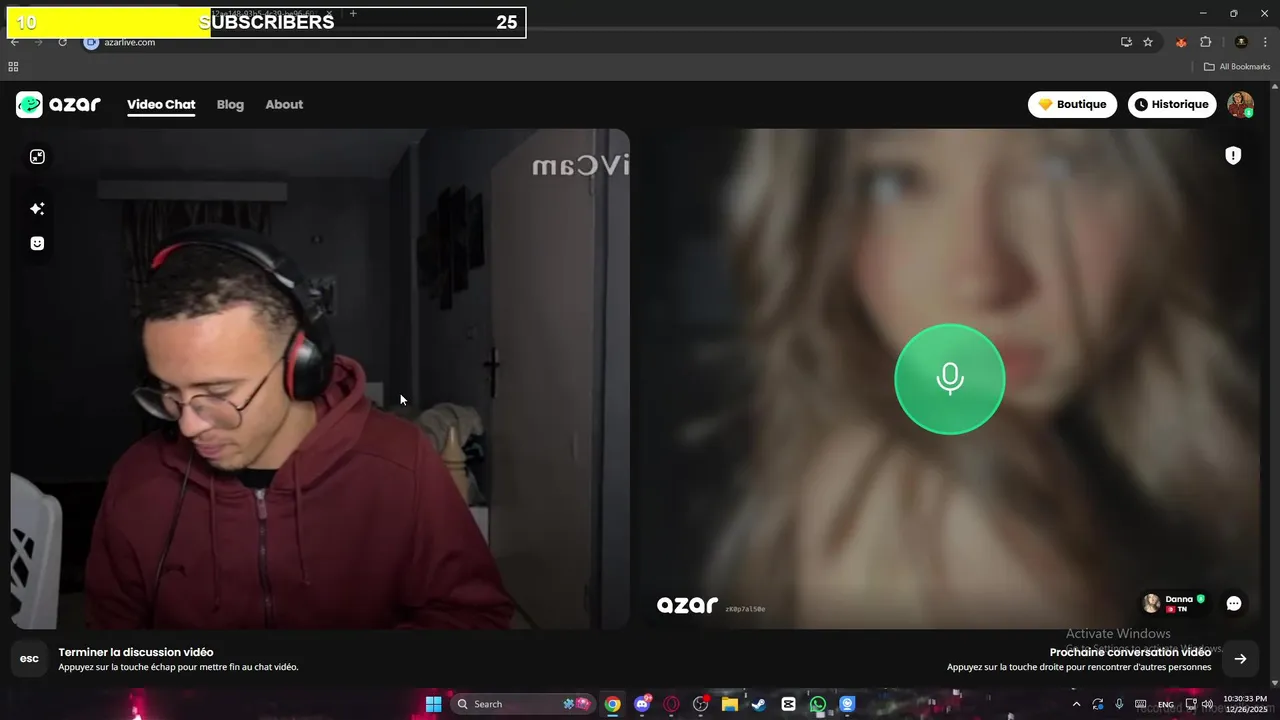Reload the page in Chrome
This screenshot has width=1280, height=720.
pyautogui.click(x=62, y=42)
